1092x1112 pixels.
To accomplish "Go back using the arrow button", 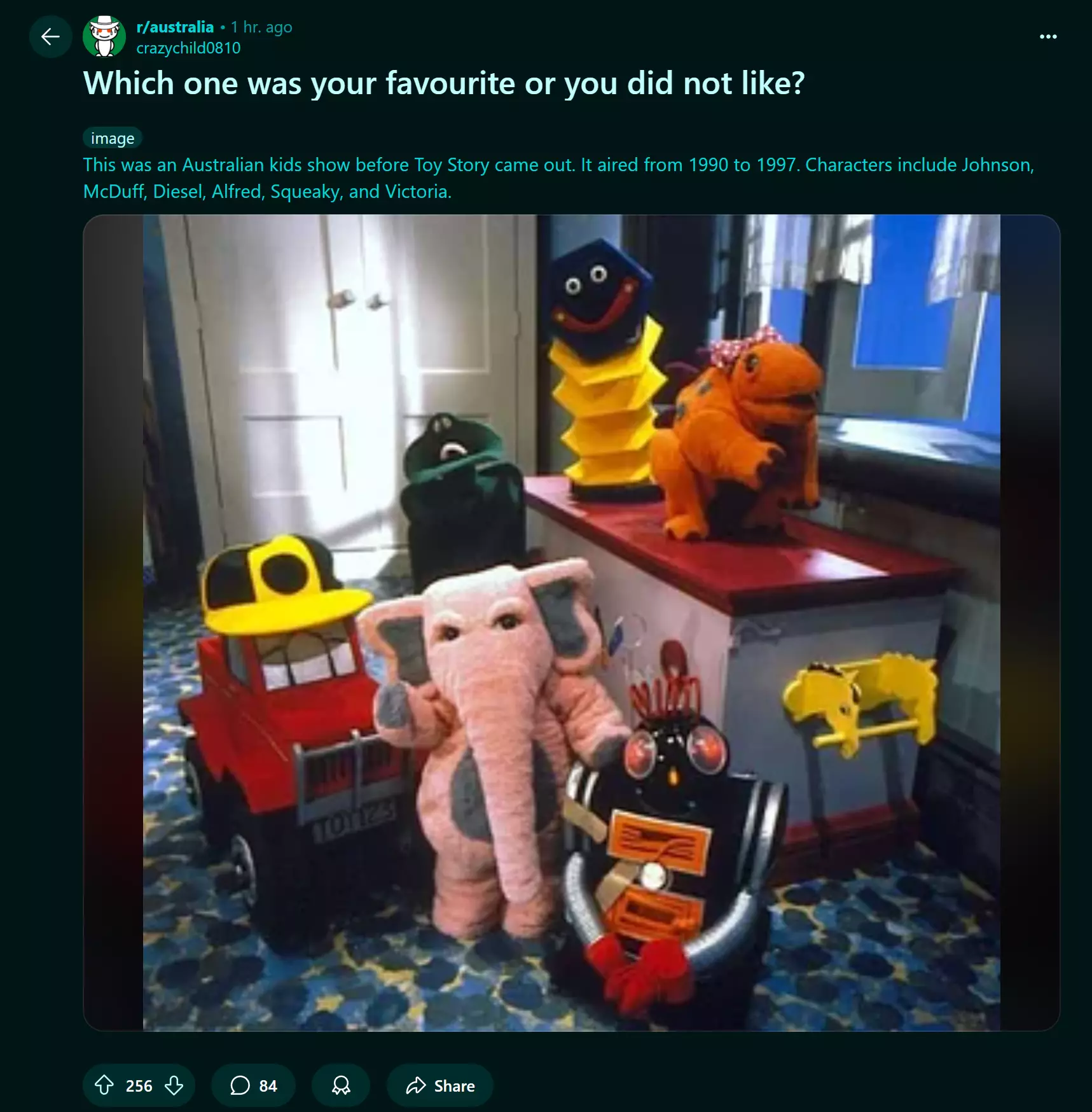I will point(51,37).
